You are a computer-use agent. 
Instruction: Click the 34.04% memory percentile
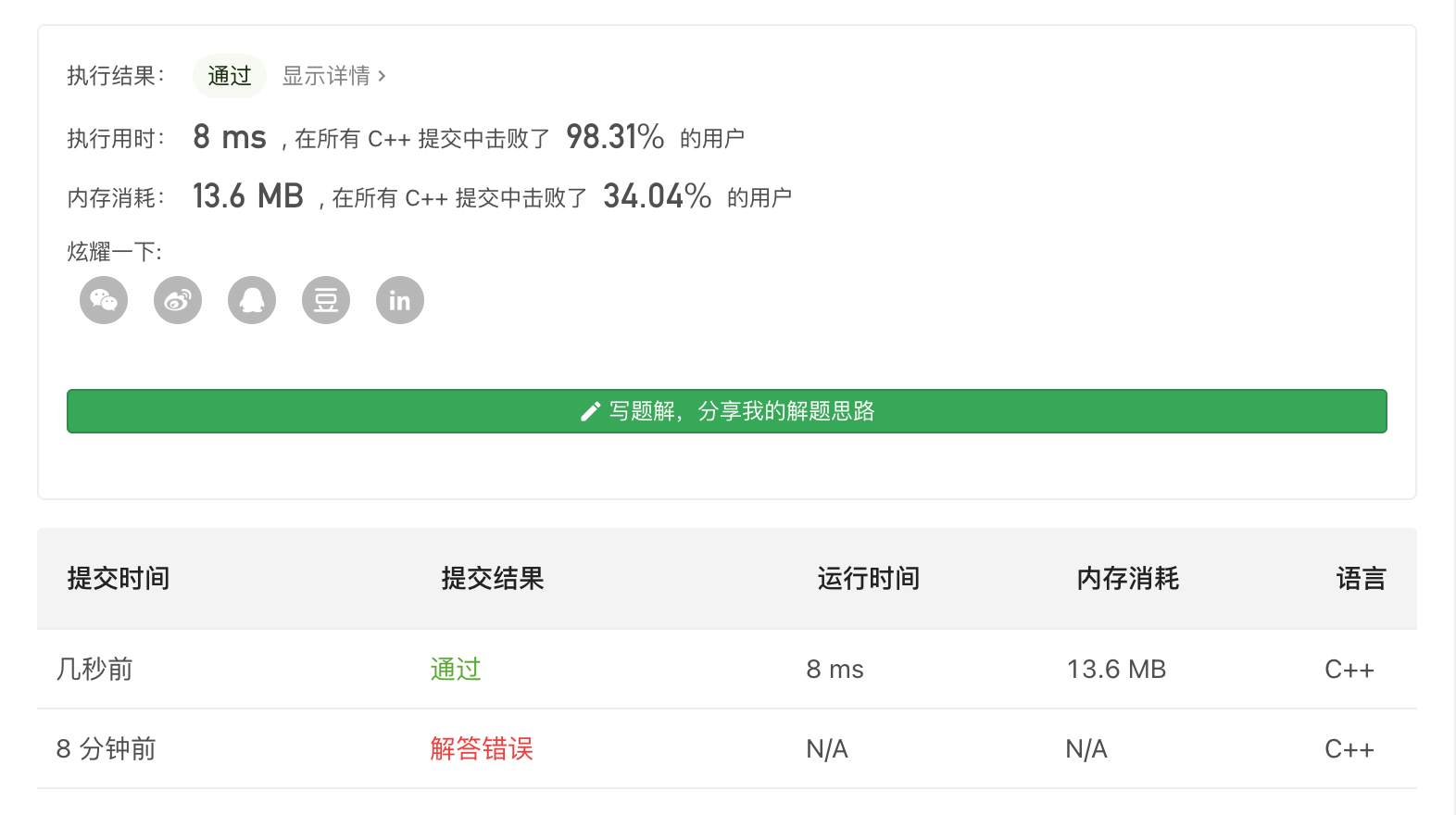pyautogui.click(x=657, y=194)
